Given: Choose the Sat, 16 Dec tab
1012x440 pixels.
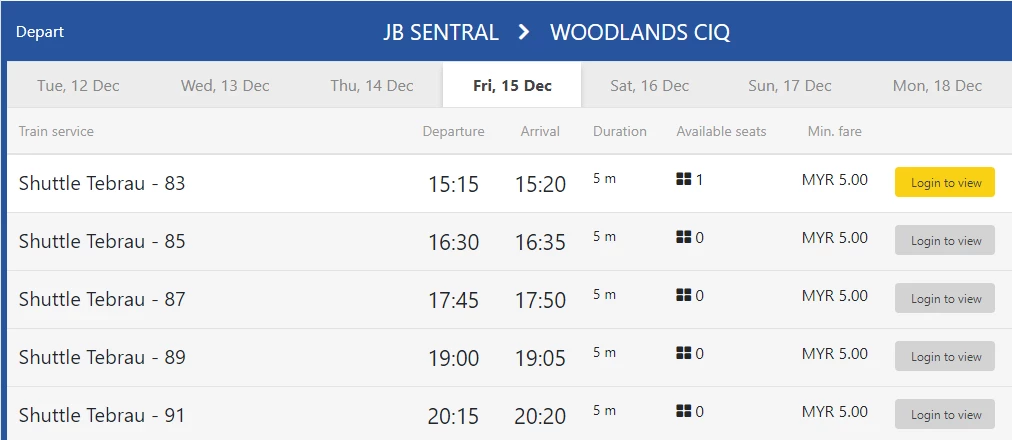Looking at the screenshot, I should (x=650, y=85).
